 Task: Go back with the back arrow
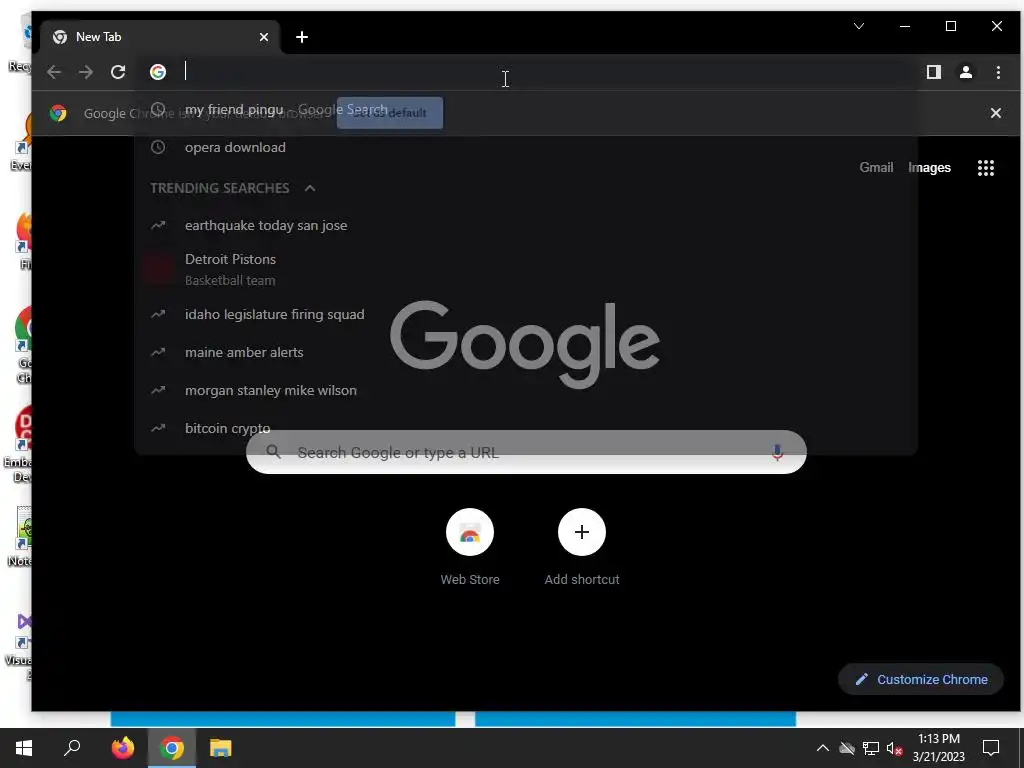click(x=54, y=72)
